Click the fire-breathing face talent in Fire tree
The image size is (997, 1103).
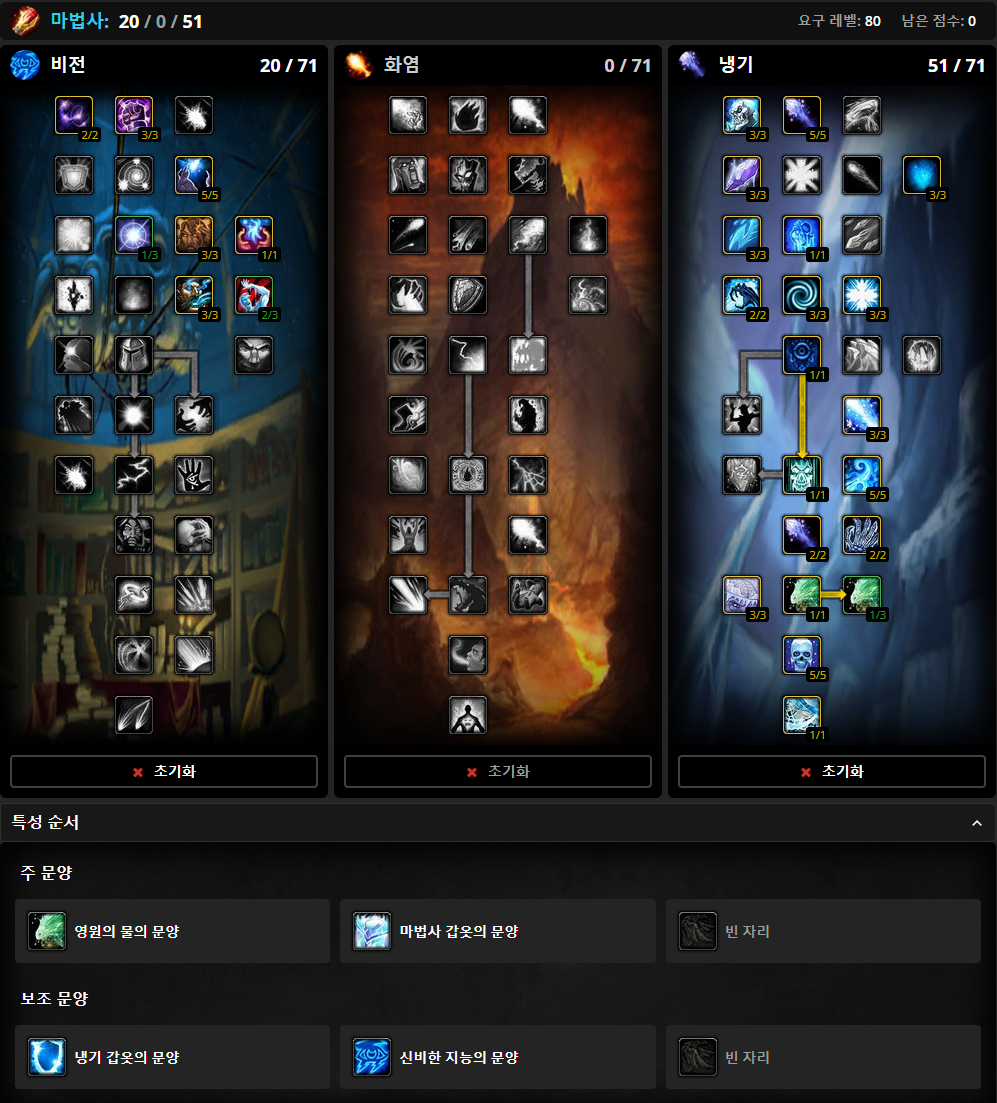click(x=468, y=655)
